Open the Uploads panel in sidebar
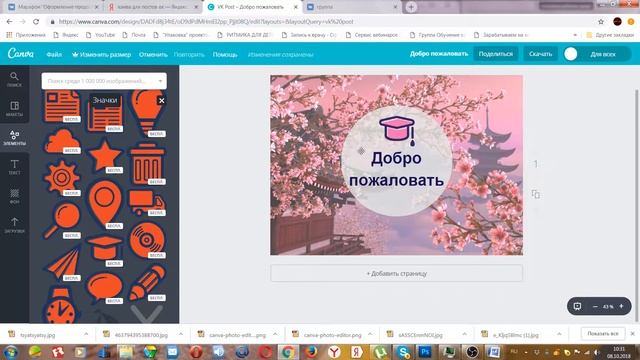The image size is (640, 360). pos(14,225)
